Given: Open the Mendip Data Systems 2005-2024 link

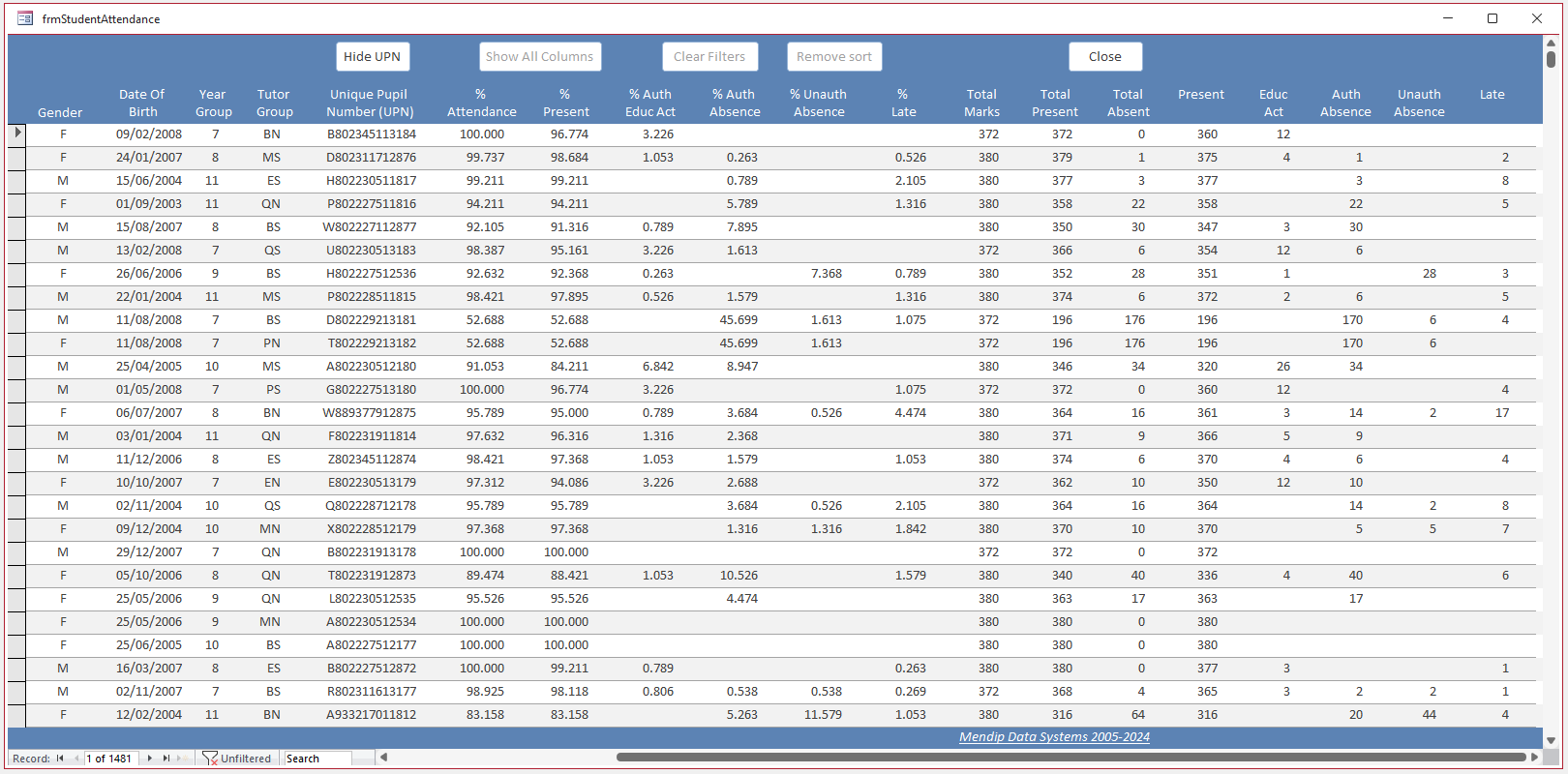Looking at the screenshot, I should click(1054, 737).
